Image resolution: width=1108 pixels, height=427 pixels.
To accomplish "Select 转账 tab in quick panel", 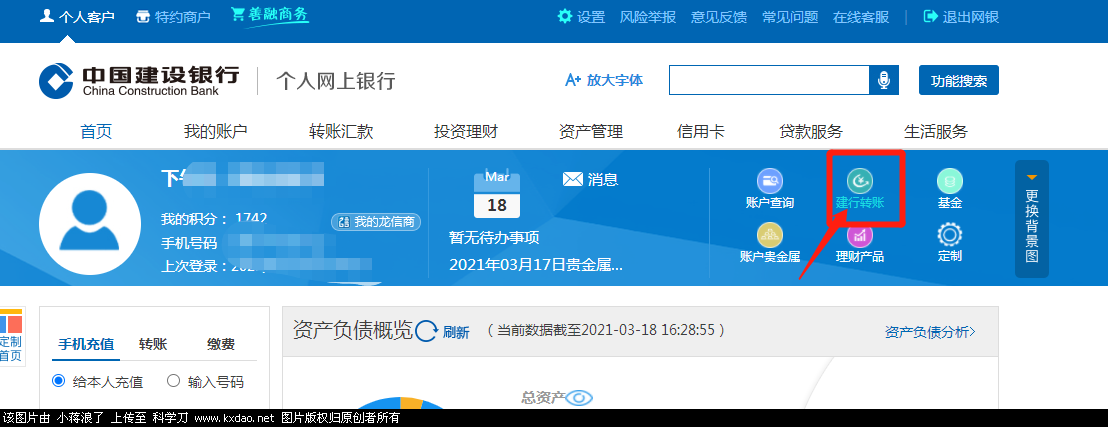I will 153,345.
